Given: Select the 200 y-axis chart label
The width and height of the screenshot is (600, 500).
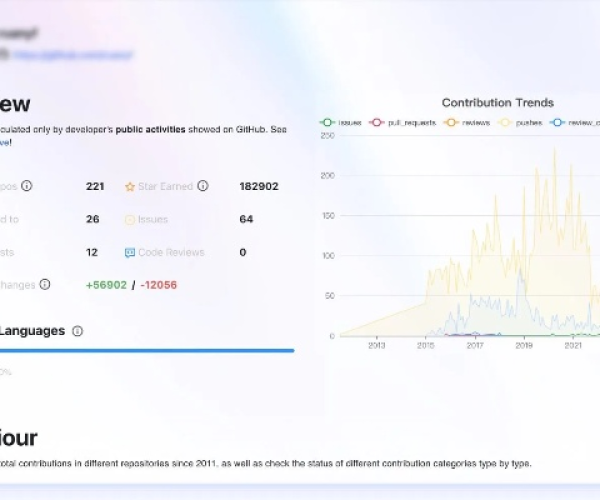Looking at the screenshot, I should pyautogui.click(x=328, y=176).
